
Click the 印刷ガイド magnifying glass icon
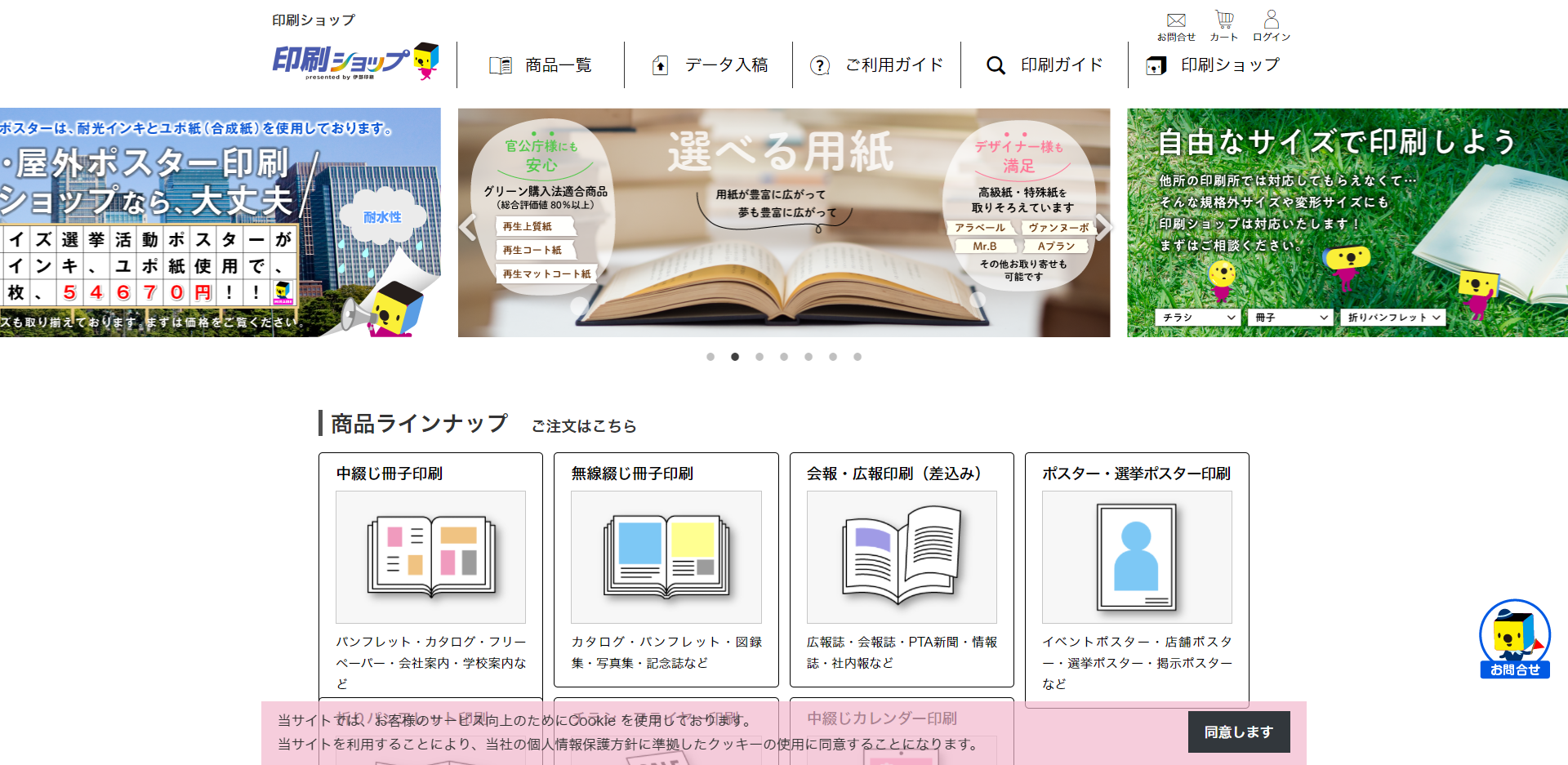(x=996, y=64)
